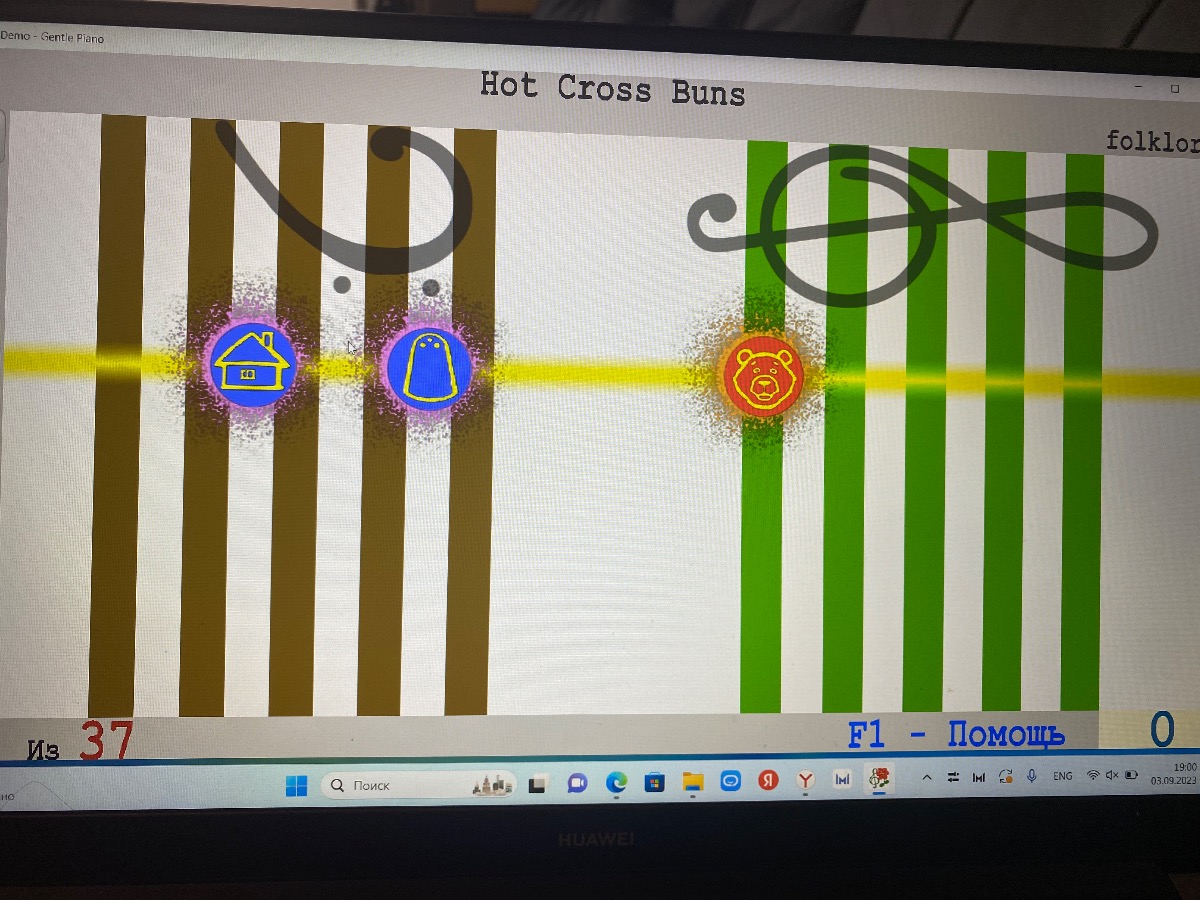This screenshot has width=1200, height=900.
Task: Click the red bear note circle
Action: (x=764, y=374)
